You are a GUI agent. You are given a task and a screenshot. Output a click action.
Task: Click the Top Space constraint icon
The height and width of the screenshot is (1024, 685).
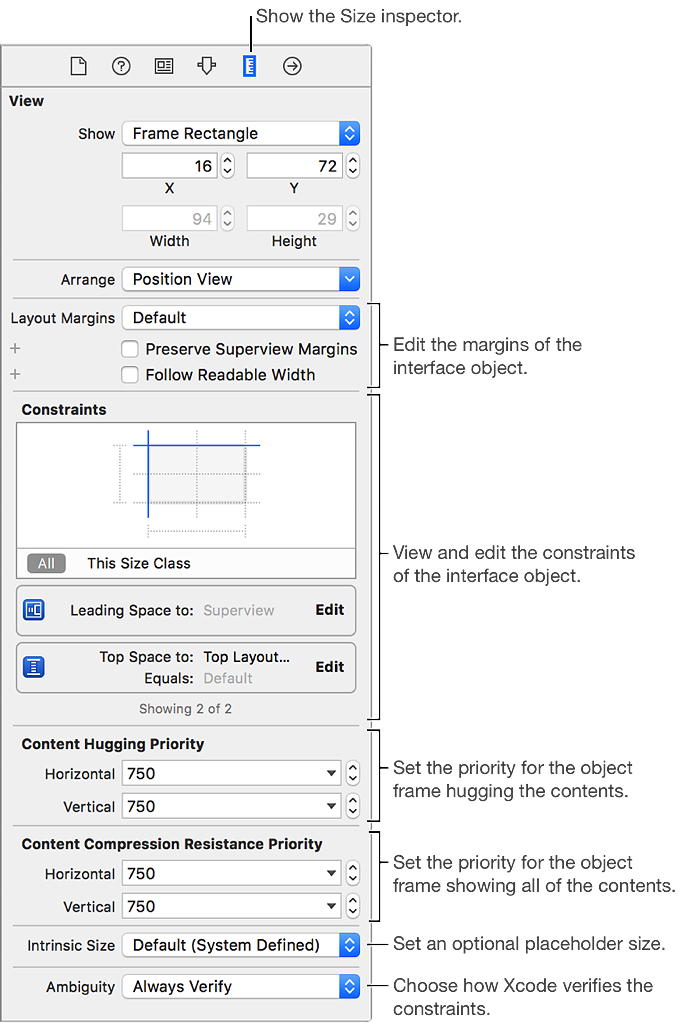pos(34,667)
